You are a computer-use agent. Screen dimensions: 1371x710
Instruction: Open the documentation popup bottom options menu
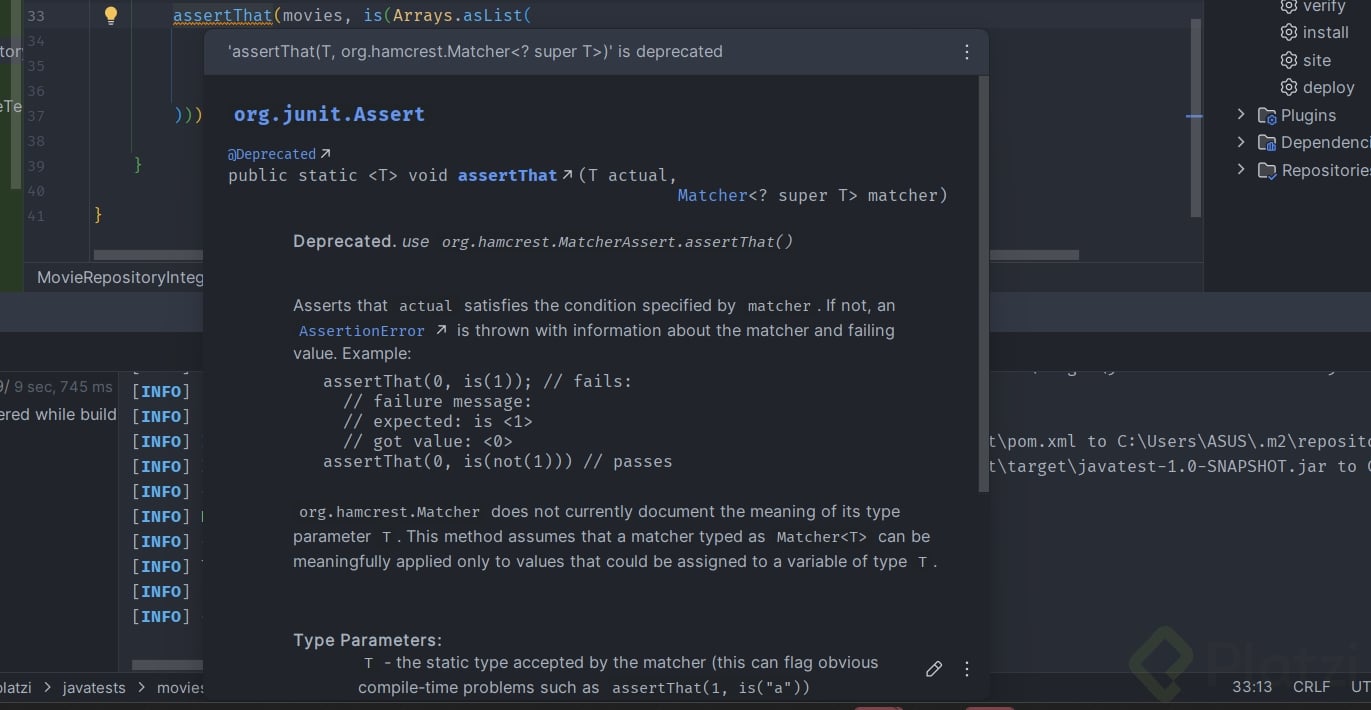pos(966,669)
